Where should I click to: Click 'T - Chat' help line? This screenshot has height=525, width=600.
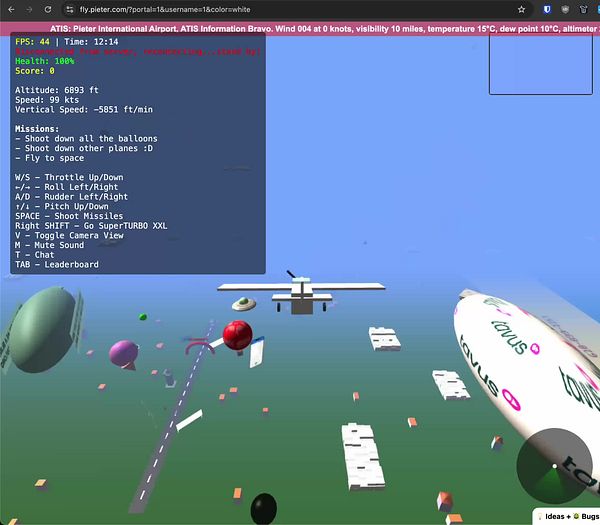pyautogui.click(x=35, y=255)
